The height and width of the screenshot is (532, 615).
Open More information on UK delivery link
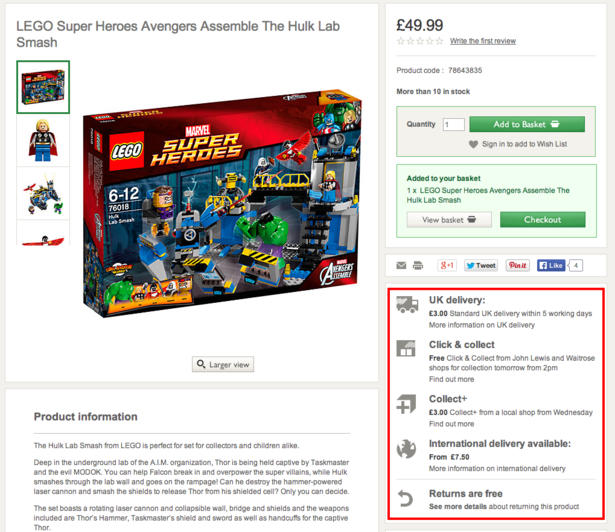pyautogui.click(x=482, y=325)
